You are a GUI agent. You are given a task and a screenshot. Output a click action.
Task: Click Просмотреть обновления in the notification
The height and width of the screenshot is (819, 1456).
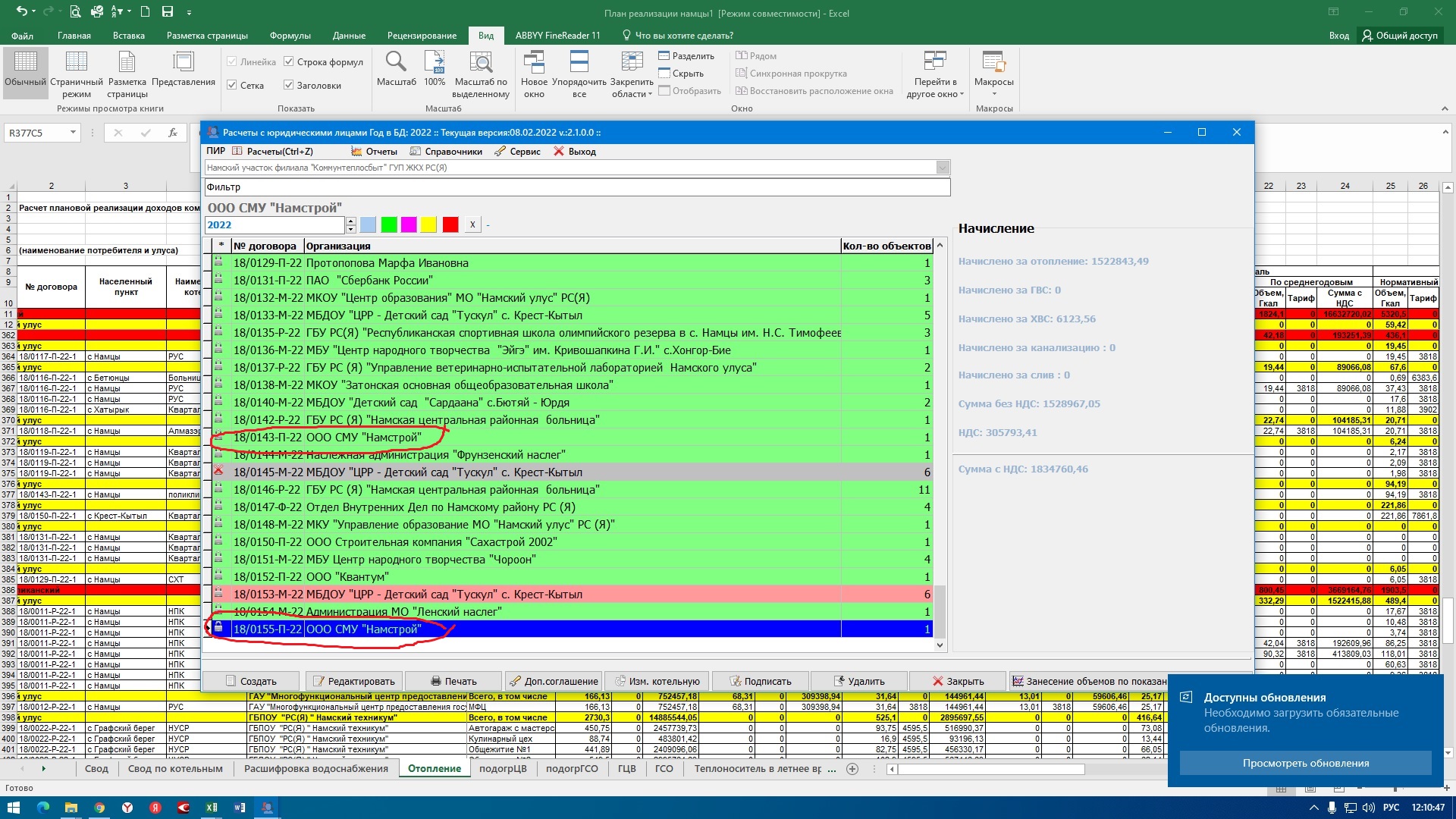[x=1305, y=763]
